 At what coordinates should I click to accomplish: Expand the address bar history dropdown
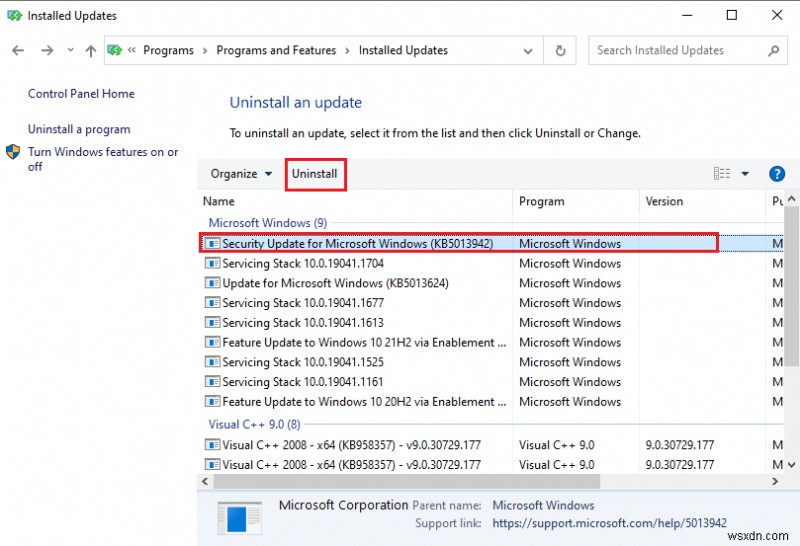point(528,51)
